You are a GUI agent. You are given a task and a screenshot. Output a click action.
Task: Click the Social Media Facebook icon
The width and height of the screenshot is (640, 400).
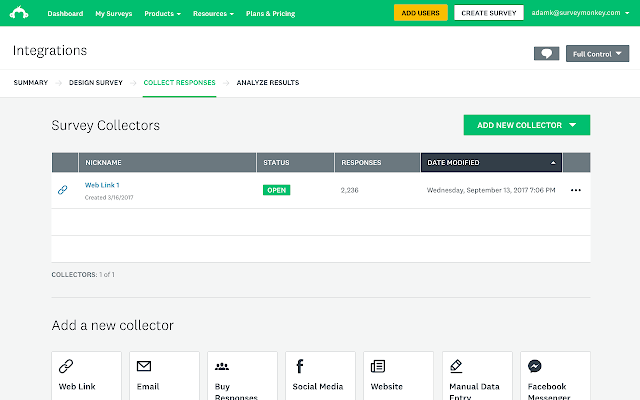point(300,366)
